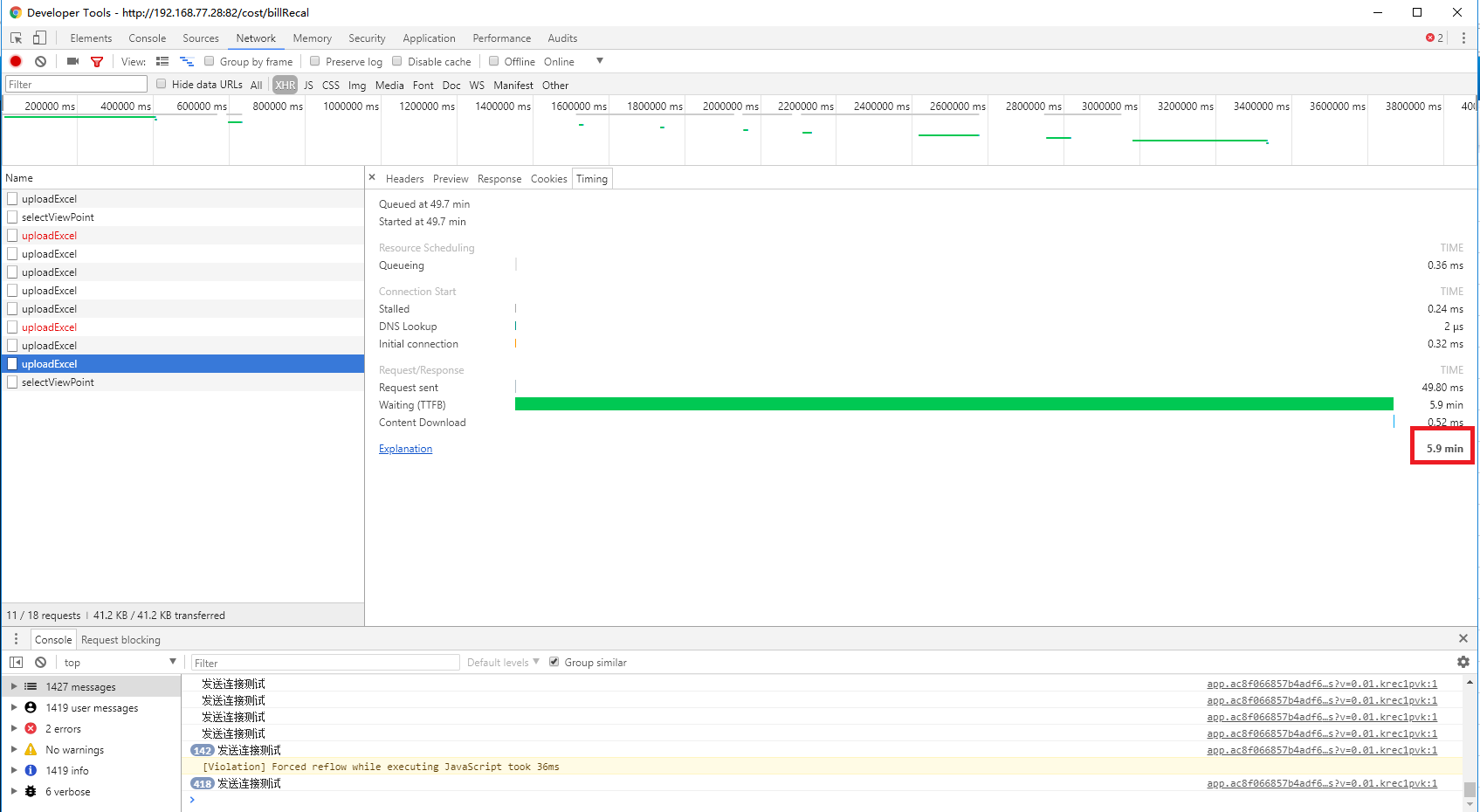The image size is (1480, 812).
Task: Expand the 6 verbose group
Action: click(x=14, y=791)
